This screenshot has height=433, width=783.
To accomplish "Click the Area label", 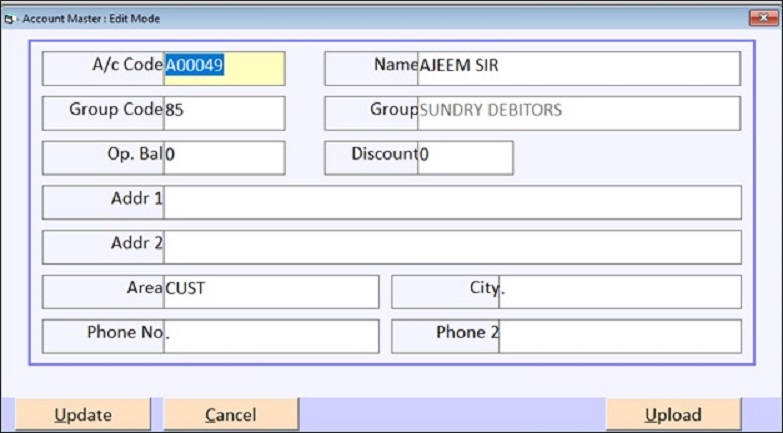I will [x=144, y=287].
